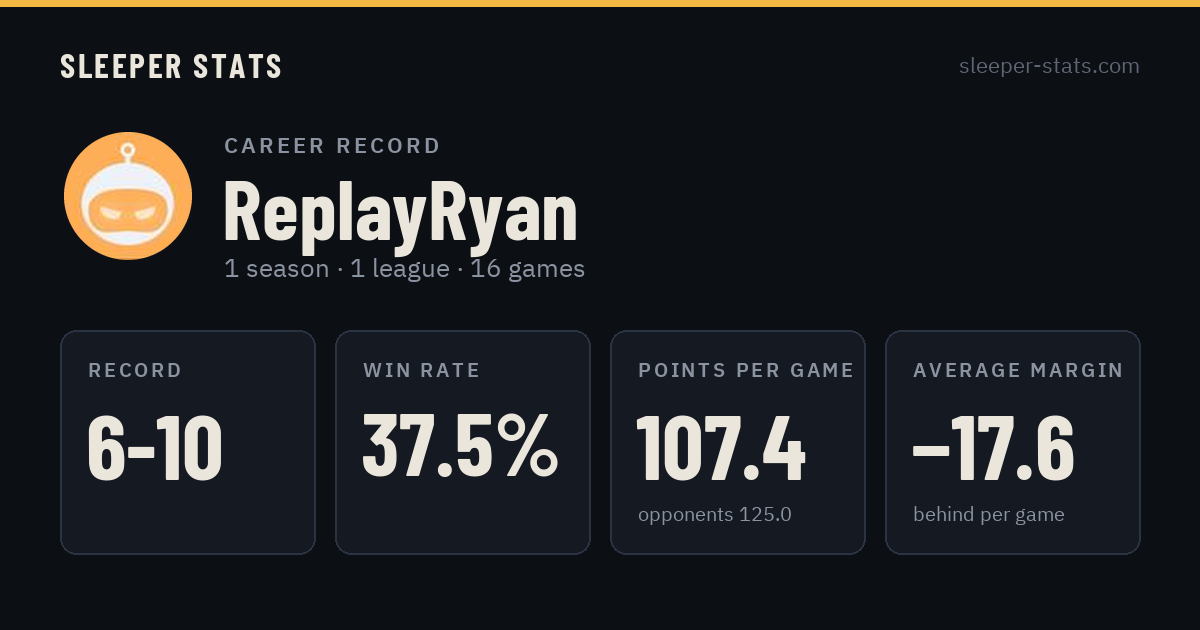1200x630 pixels.
Task: Open the Win Rate stat card
Action: 463,442
